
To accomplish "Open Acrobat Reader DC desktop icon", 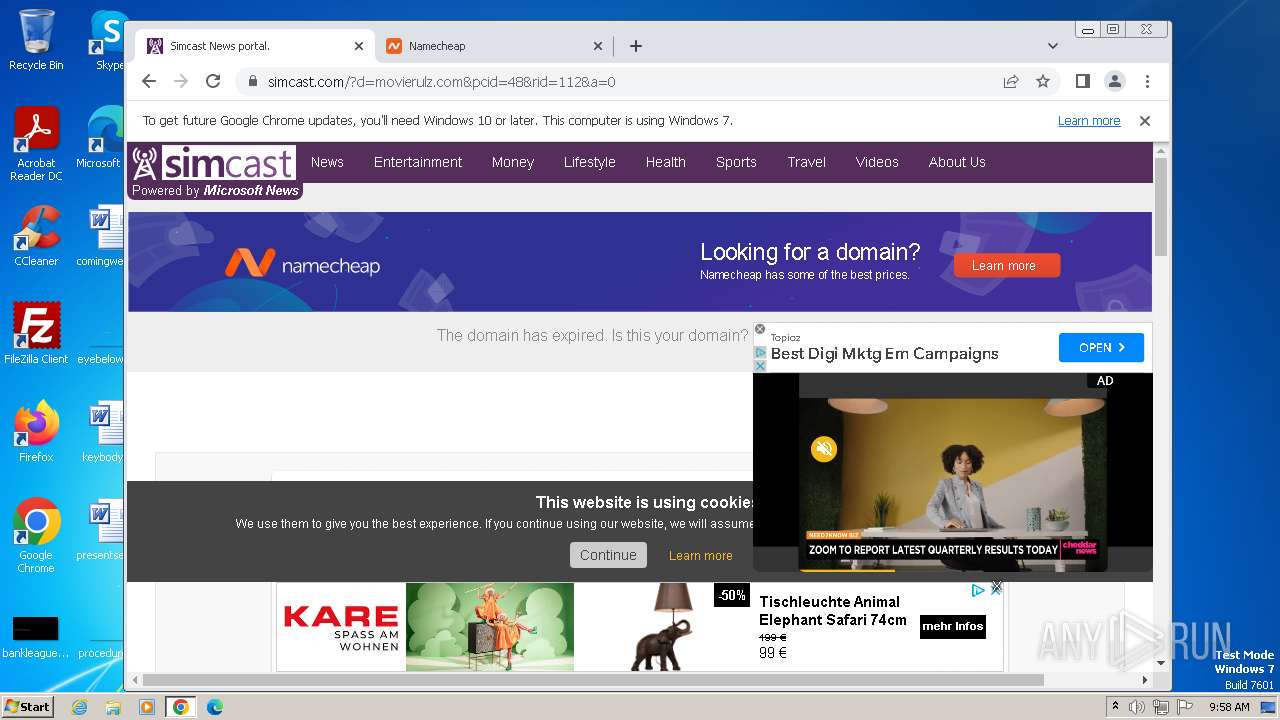I will point(36,144).
